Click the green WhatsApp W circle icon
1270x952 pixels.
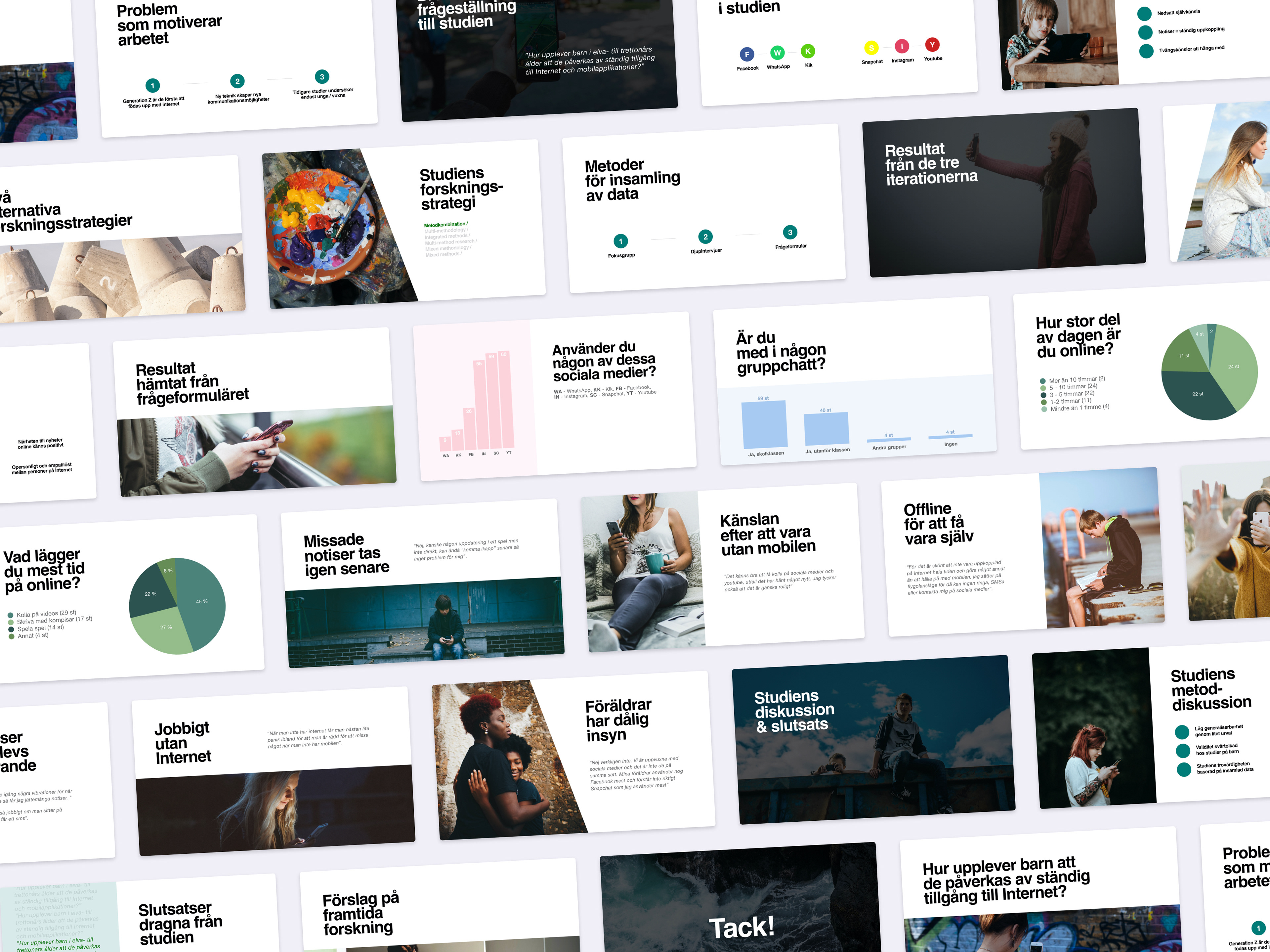click(777, 53)
